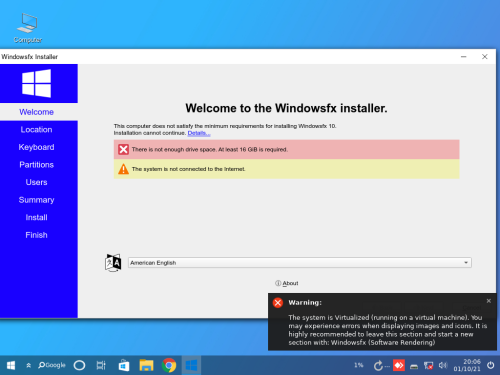Click the language translation icon

coord(113,263)
